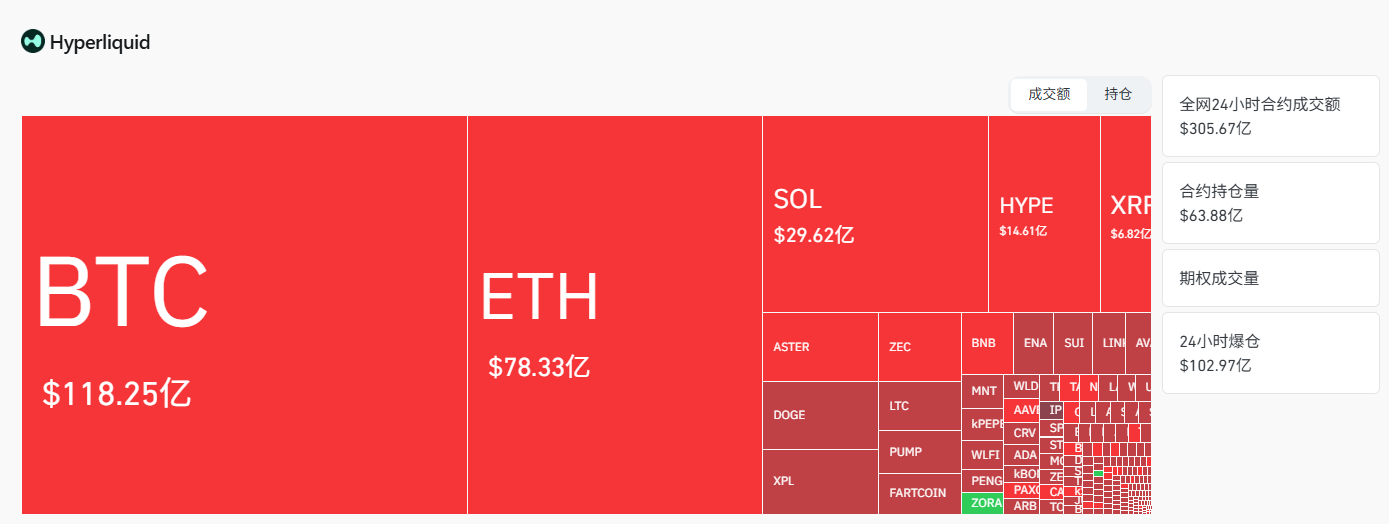
Task: Switch to the 成交额 tab
Action: click(1049, 94)
